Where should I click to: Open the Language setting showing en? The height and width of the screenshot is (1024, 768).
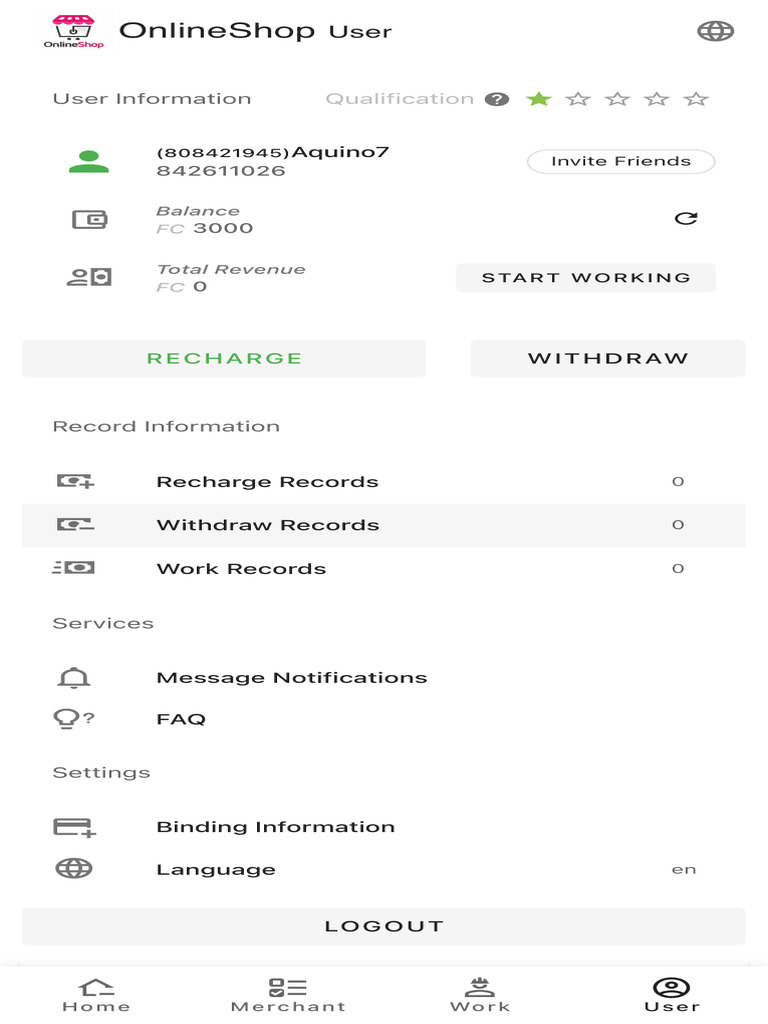click(384, 869)
